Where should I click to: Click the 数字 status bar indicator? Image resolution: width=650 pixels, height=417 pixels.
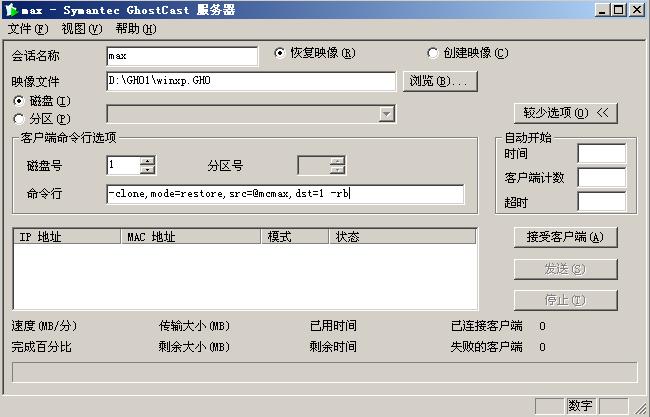click(580, 405)
